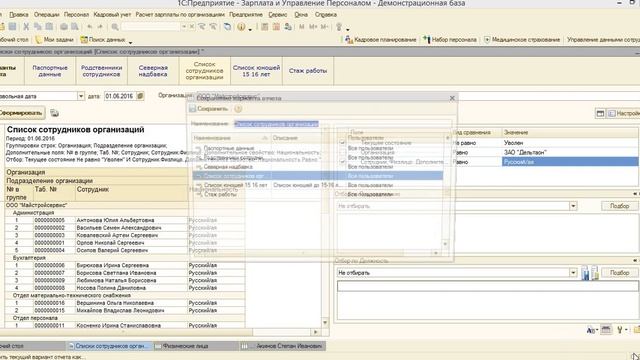Open calendar picker next to date 01.06.2016
The width and height of the screenshot is (640, 360).
pyautogui.click(x=140, y=96)
